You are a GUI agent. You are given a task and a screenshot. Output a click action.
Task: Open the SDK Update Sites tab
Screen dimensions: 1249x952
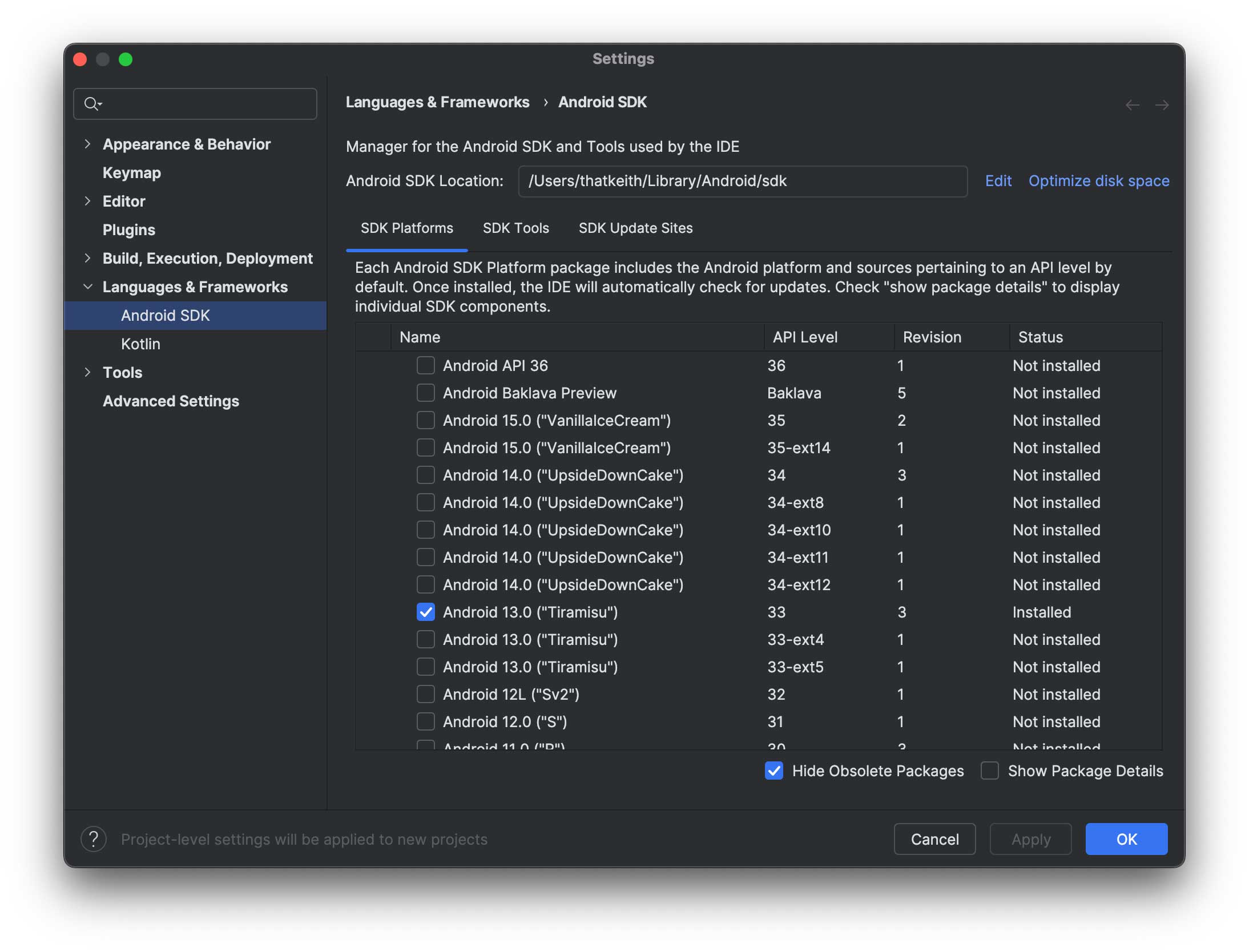pyautogui.click(x=635, y=228)
